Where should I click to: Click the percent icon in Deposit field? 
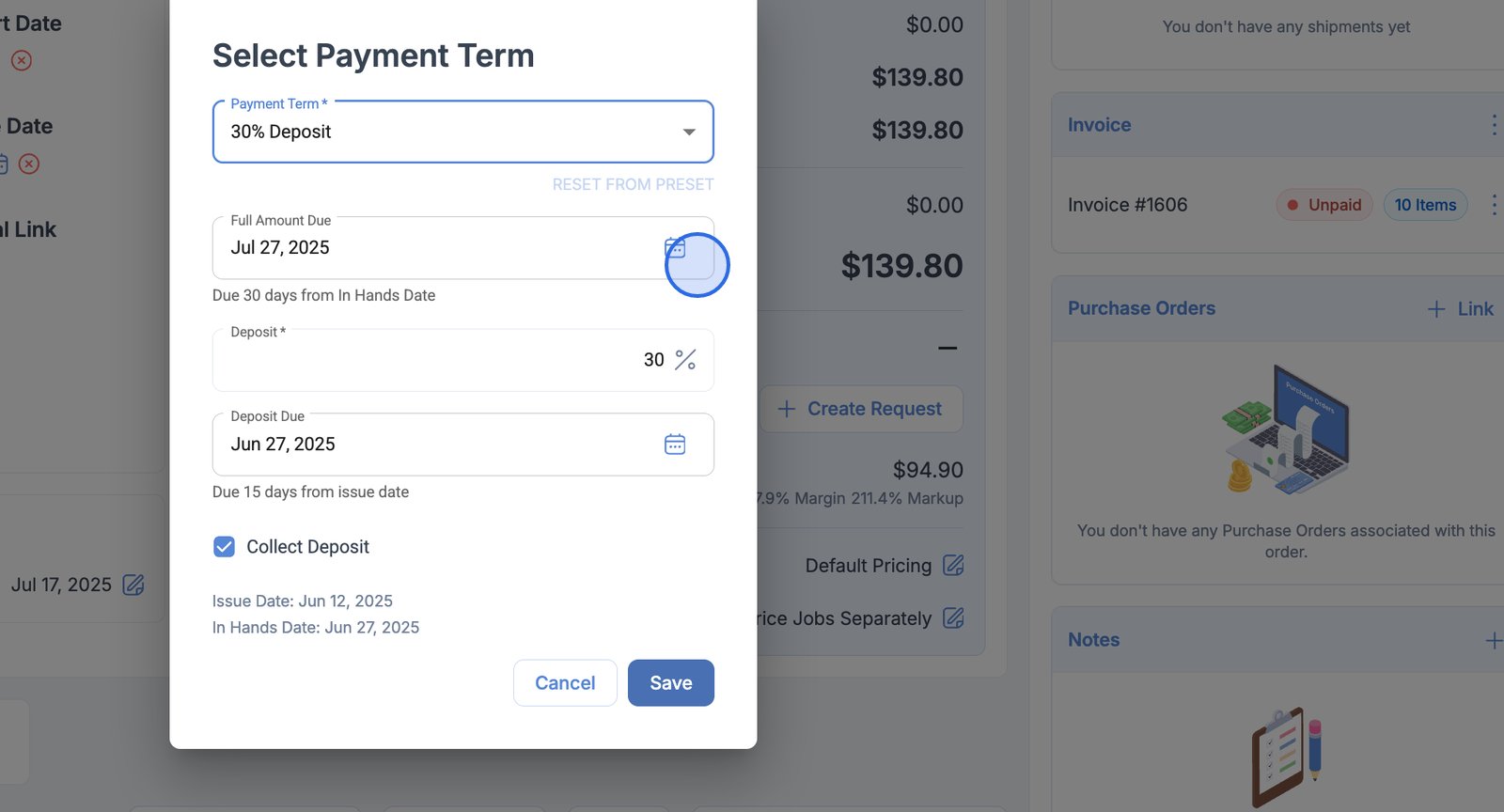685,360
